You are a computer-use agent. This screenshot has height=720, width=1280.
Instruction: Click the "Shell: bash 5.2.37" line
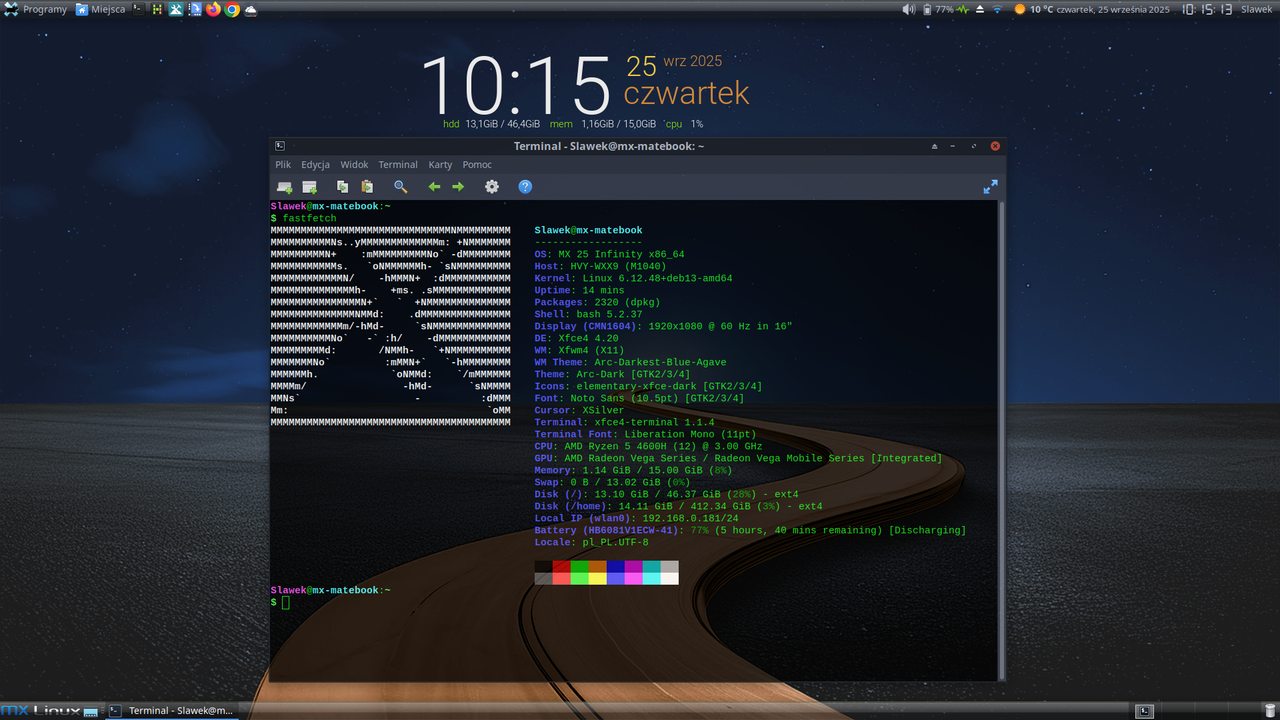coord(588,314)
